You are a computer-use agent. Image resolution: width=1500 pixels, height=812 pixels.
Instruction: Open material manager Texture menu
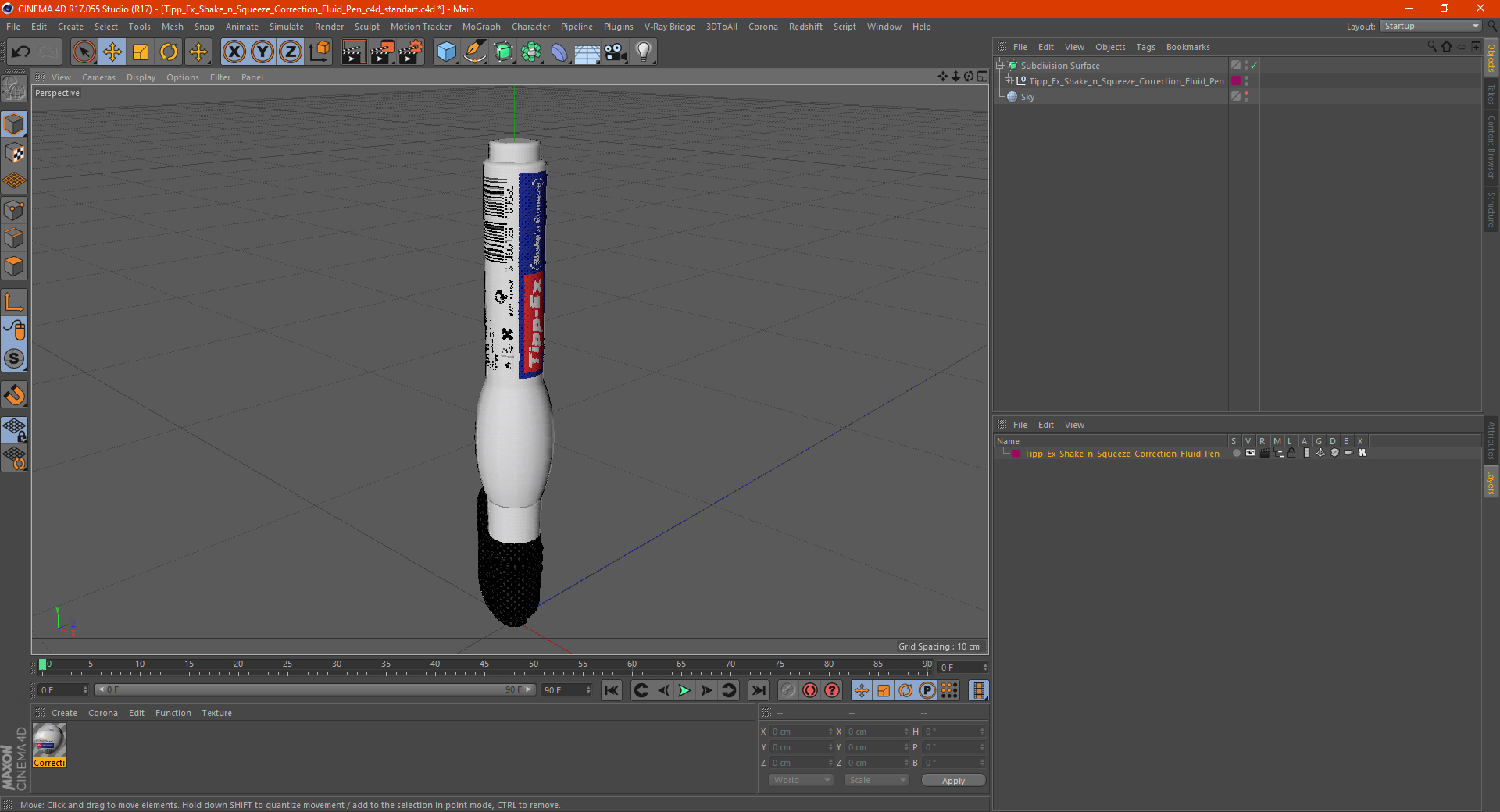(216, 713)
